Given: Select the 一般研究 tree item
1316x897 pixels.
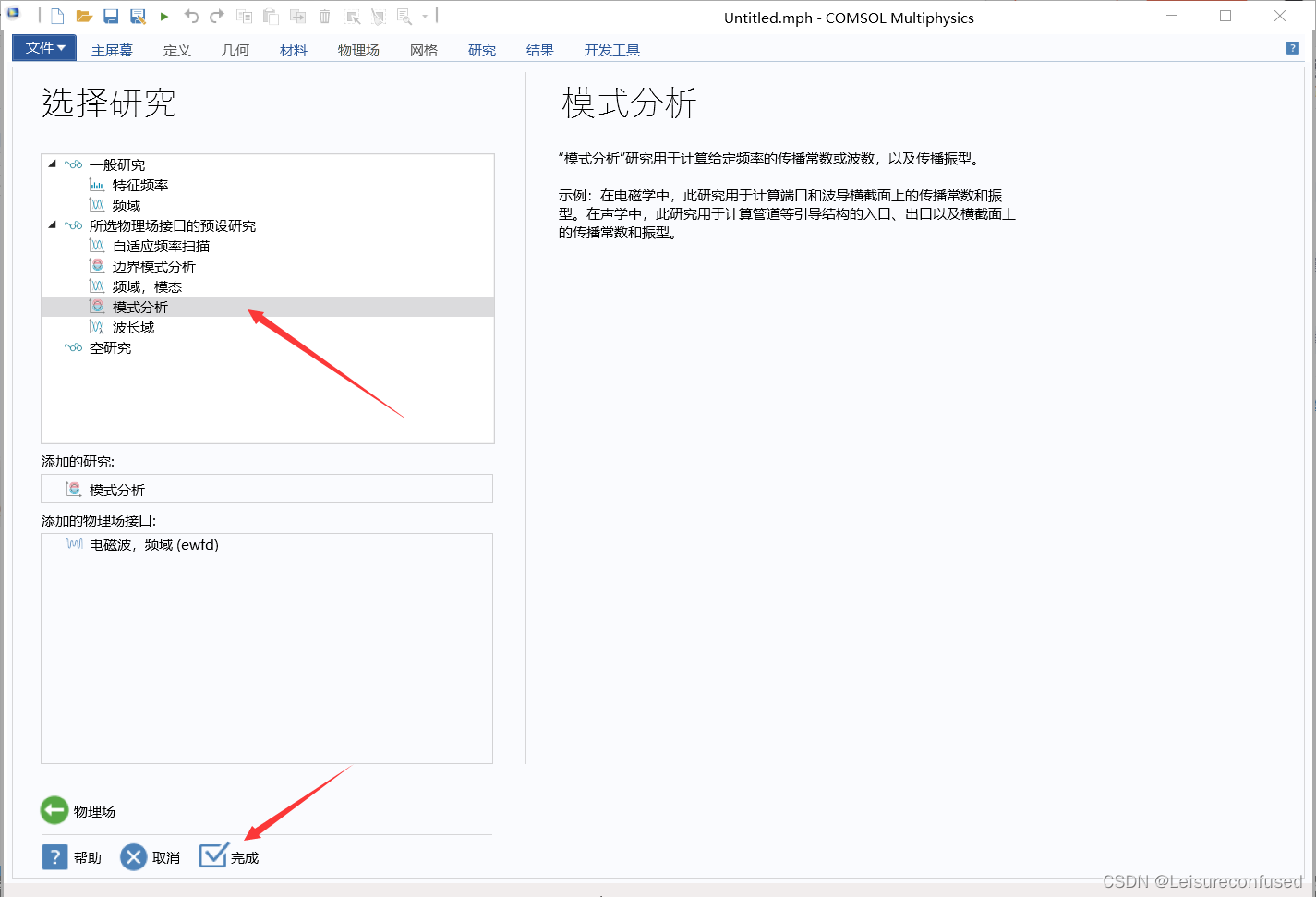Looking at the screenshot, I should pyautogui.click(x=117, y=164).
